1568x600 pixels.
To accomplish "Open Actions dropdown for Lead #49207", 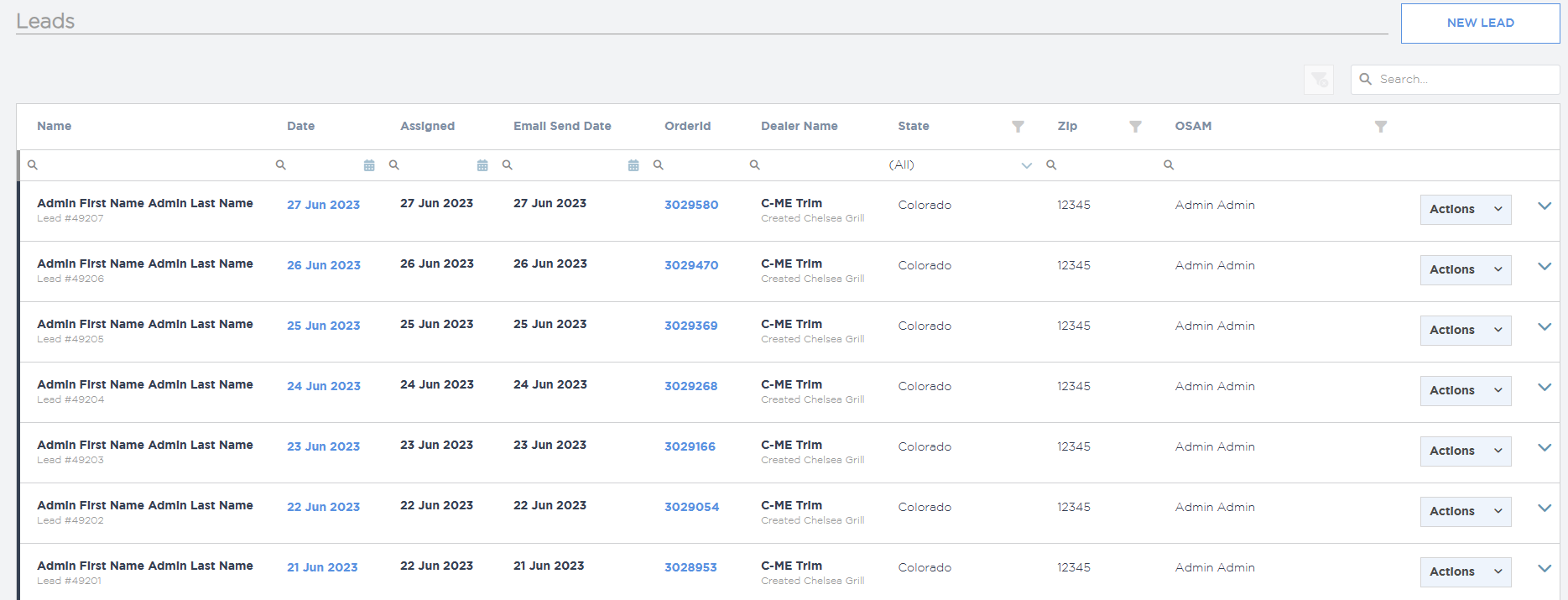I will pos(1466,210).
